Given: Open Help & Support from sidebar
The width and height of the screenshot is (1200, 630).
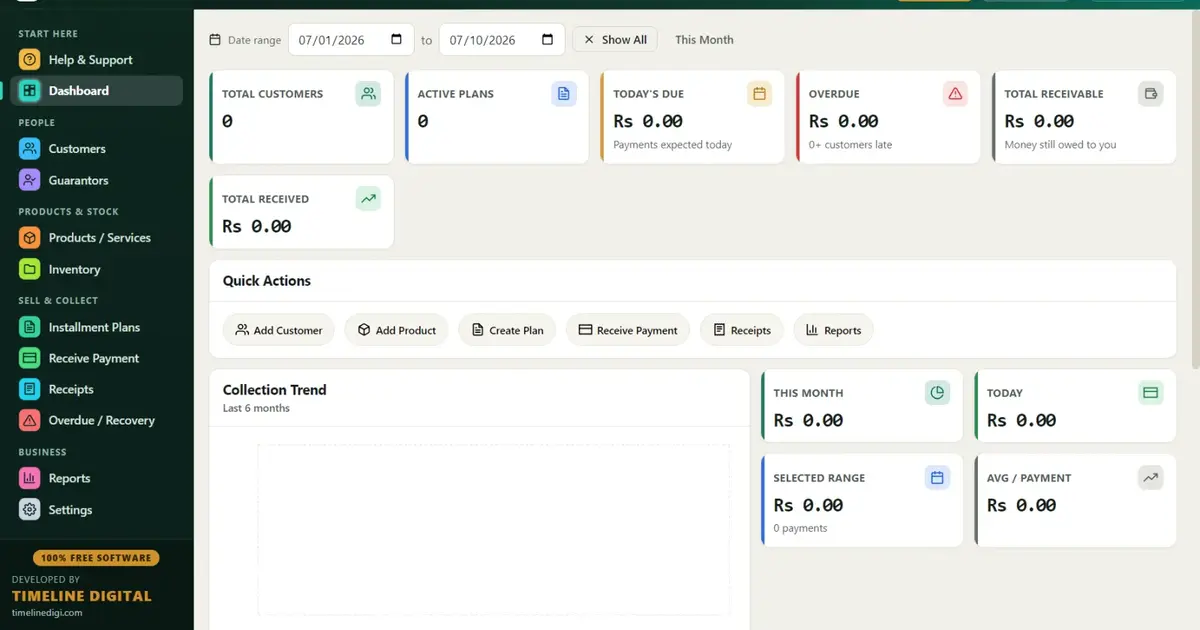Looking at the screenshot, I should click(x=96, y=60).
